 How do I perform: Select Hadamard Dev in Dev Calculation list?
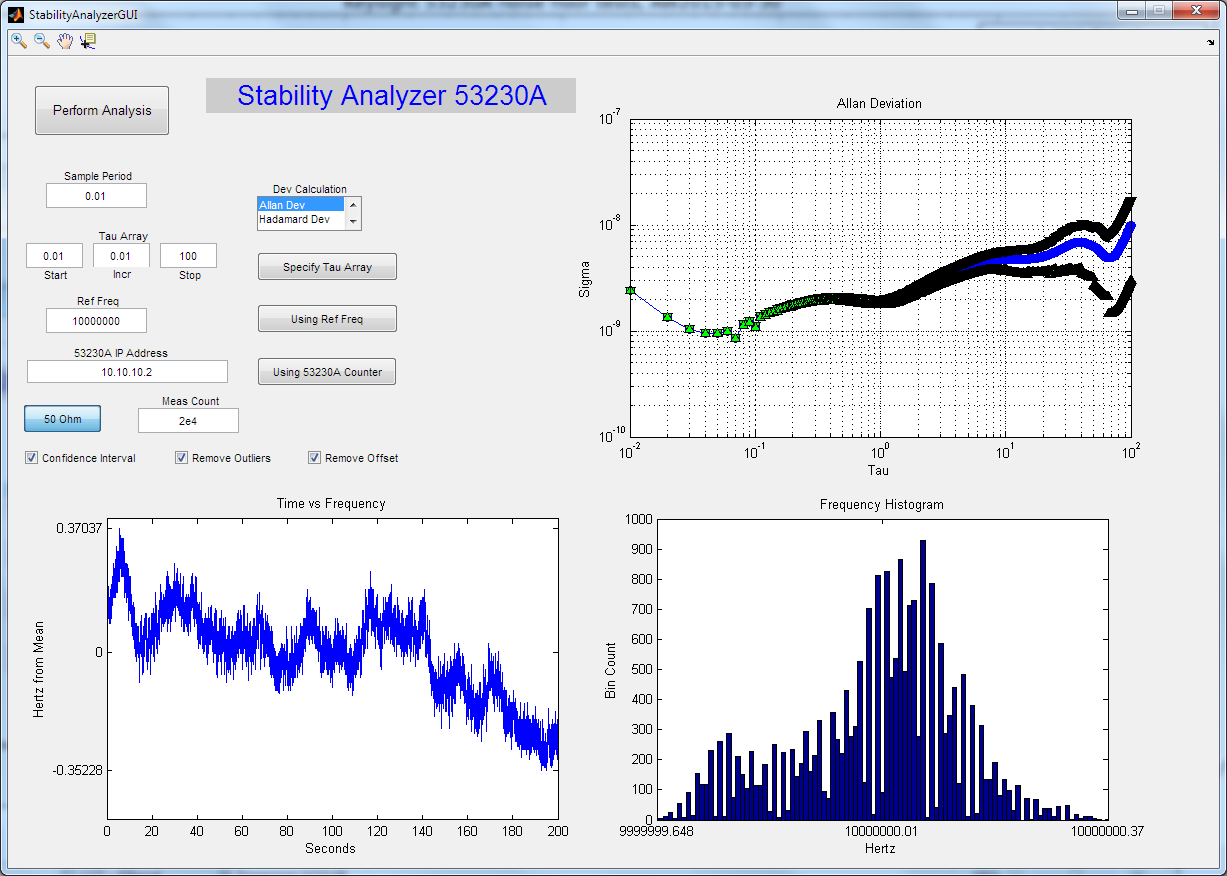[x=301, y=219]
